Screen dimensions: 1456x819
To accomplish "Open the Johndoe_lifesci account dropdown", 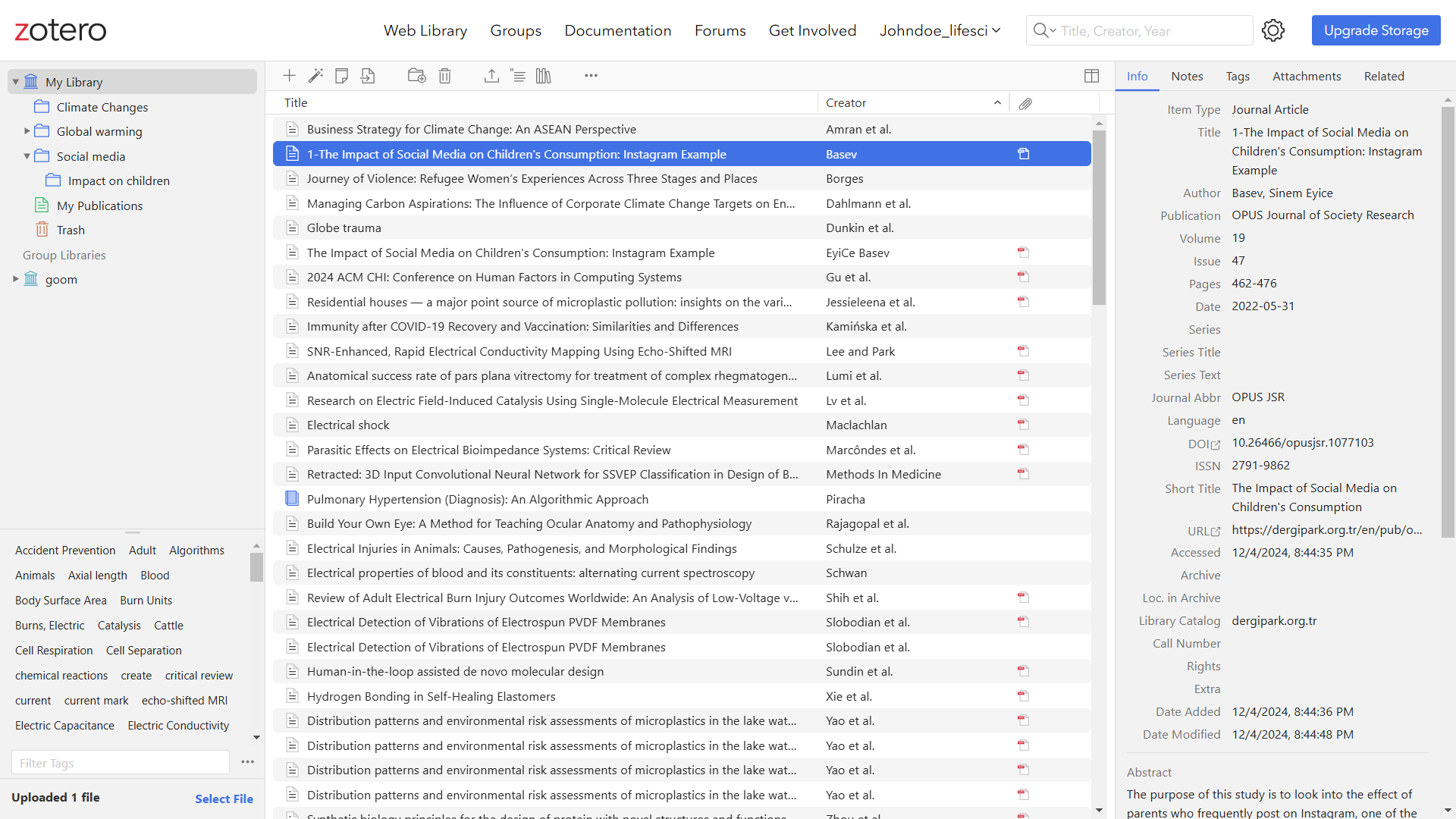I will coord(940,30).
